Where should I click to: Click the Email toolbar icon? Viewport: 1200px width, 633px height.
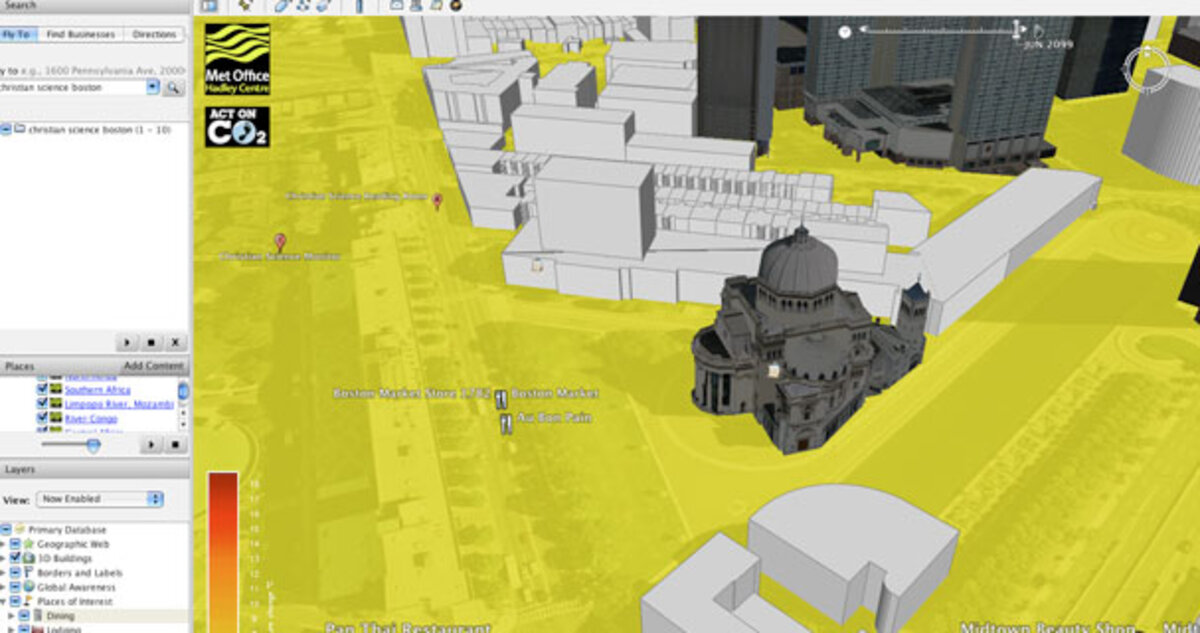pyautogui.click(x=397, y=5)
